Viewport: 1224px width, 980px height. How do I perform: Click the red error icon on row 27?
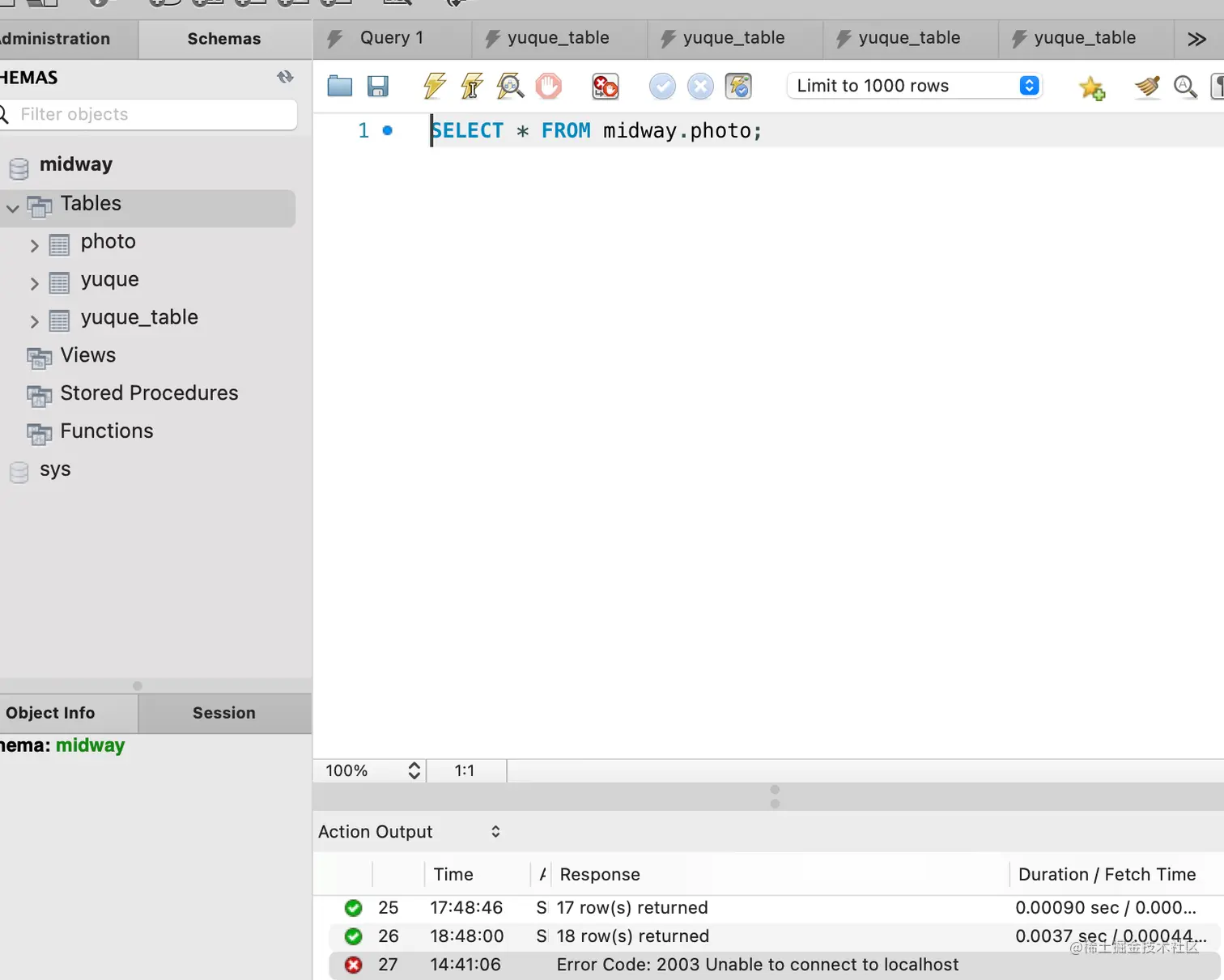point(354,965)
